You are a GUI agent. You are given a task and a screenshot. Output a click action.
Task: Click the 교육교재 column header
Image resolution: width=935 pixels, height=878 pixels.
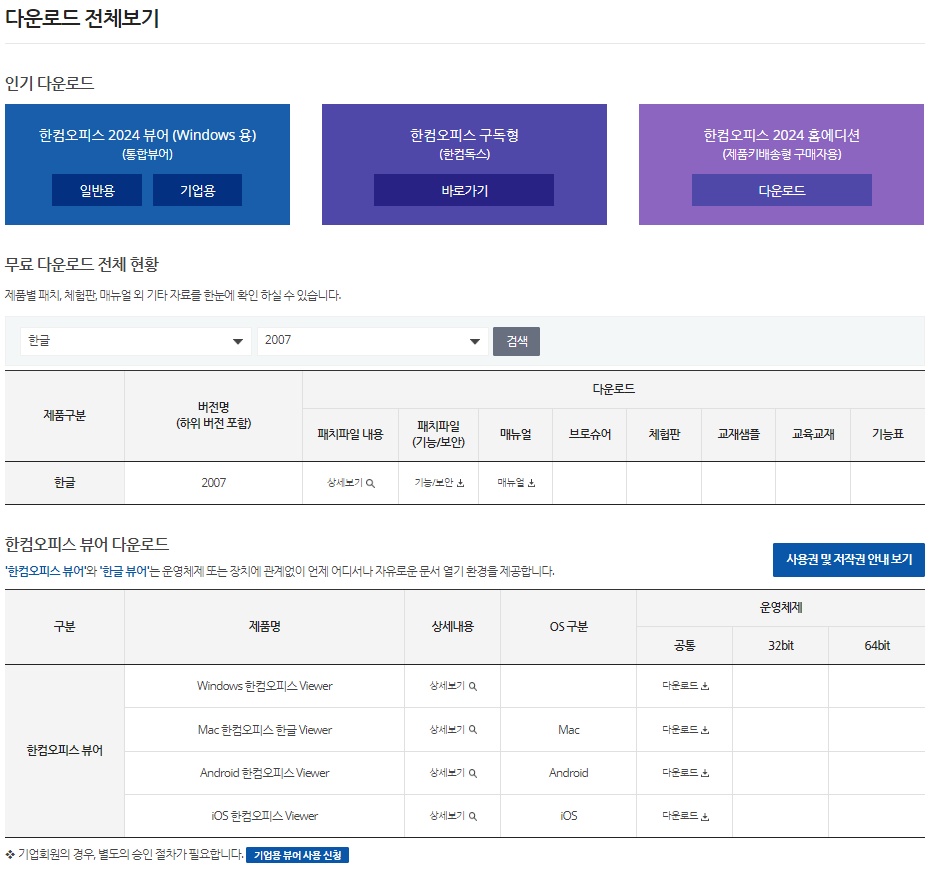point(813,435)
